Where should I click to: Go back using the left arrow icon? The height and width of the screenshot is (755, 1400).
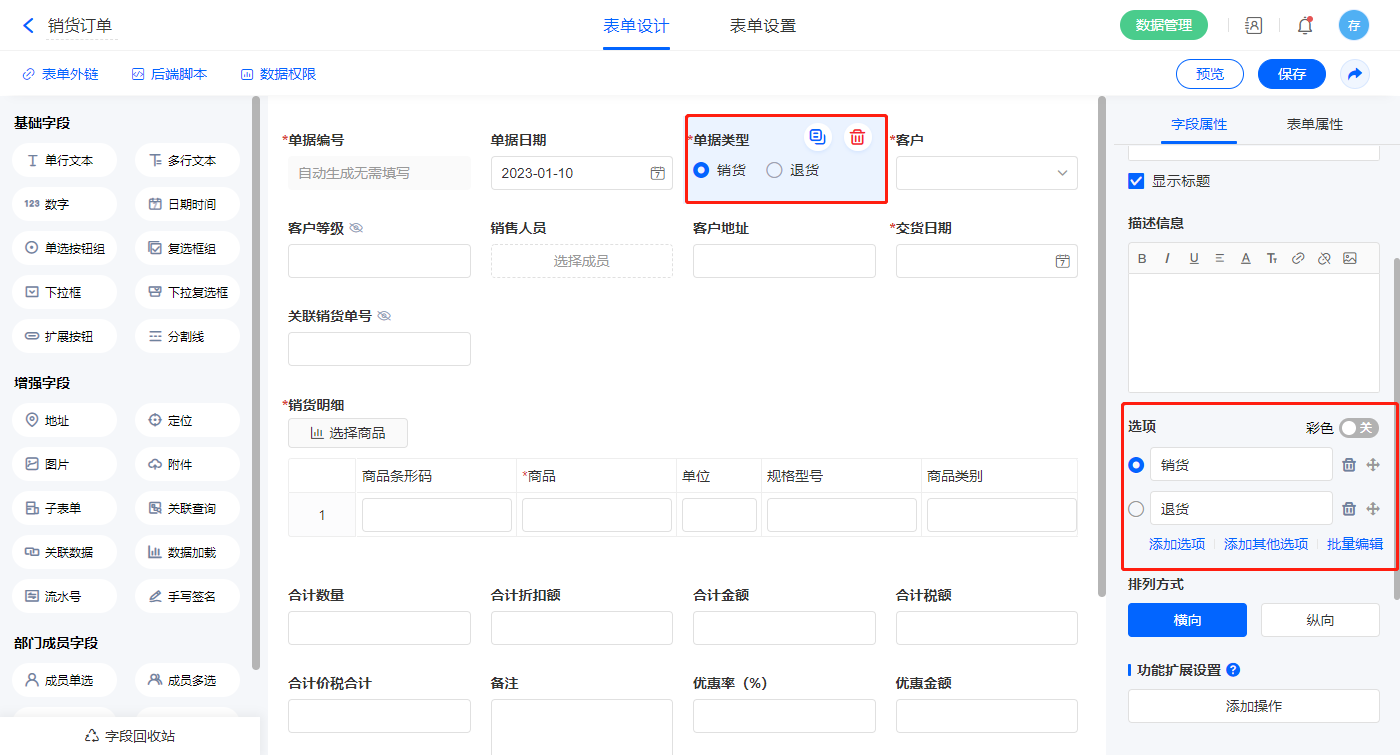(x=28, y=26)
